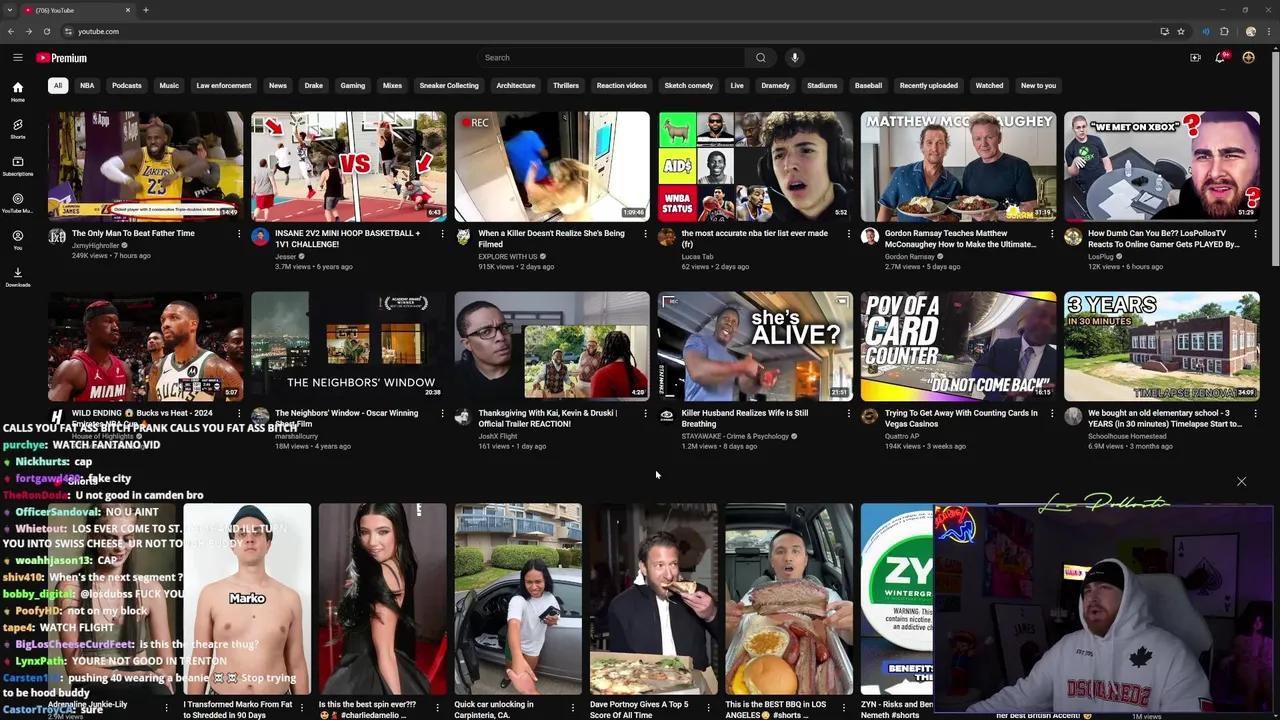This screenshot has height=720, width=1280.
Task: Select the Sketch comedy chip
Action: 689,86
